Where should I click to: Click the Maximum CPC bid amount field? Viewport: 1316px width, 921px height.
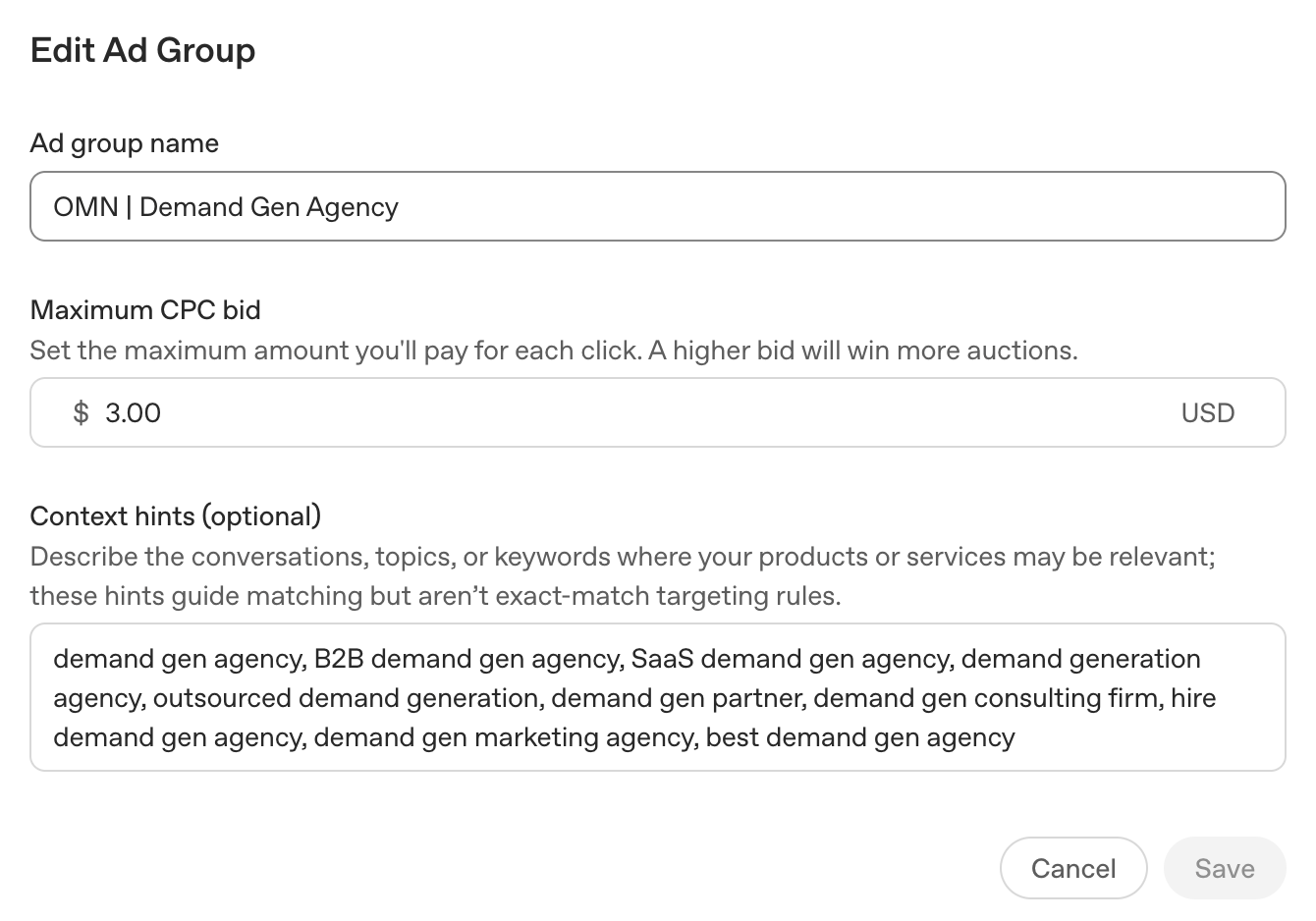(x=658, y=412)
